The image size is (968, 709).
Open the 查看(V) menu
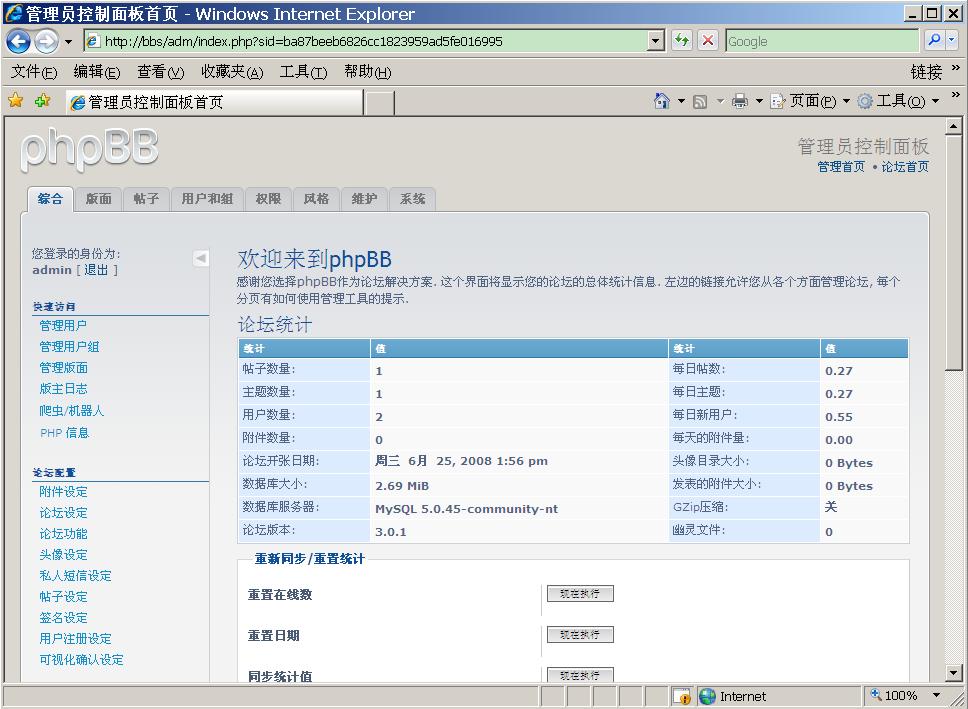[161, 72]
